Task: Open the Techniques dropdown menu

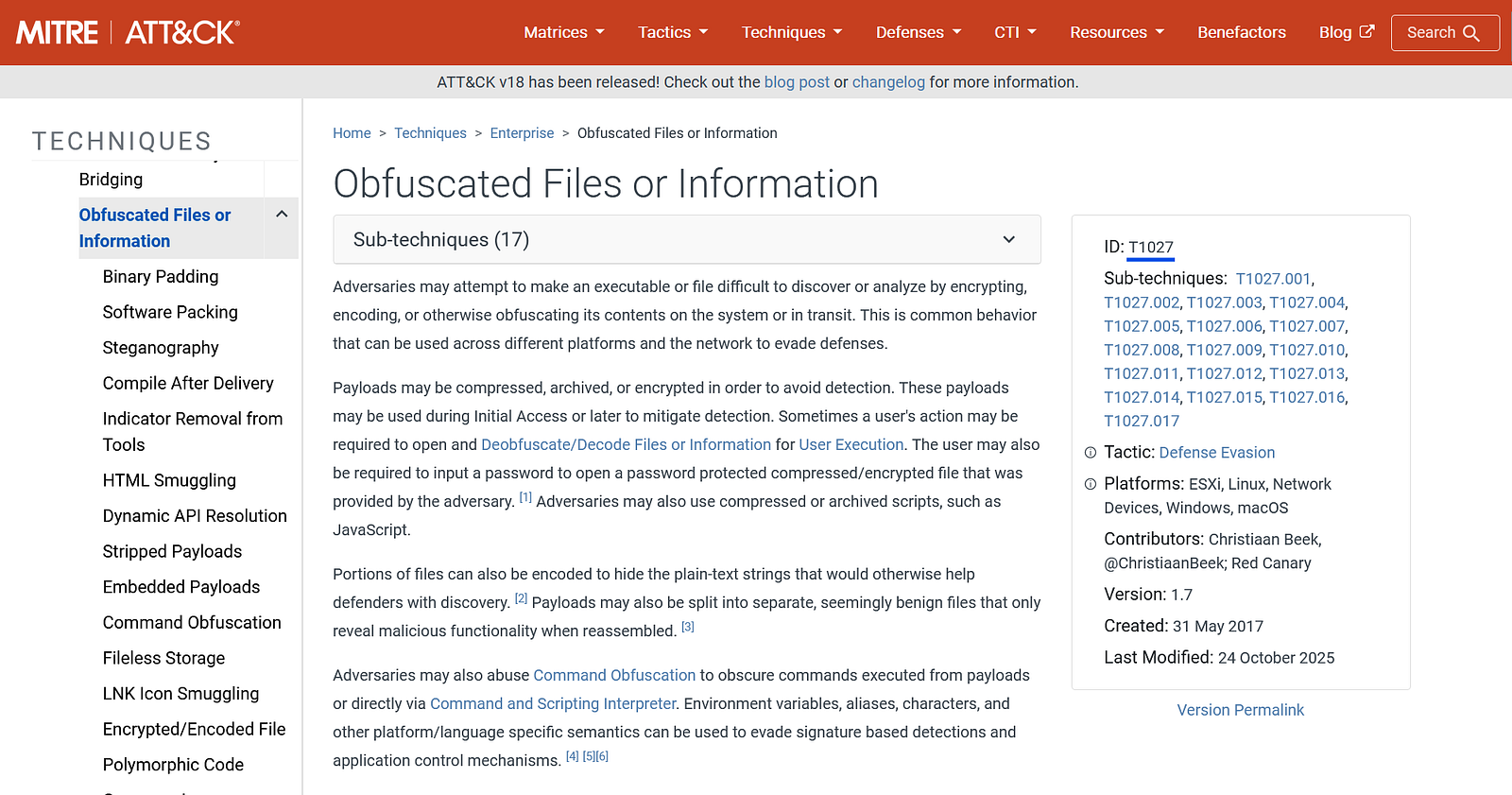Action: pos(792,32)
